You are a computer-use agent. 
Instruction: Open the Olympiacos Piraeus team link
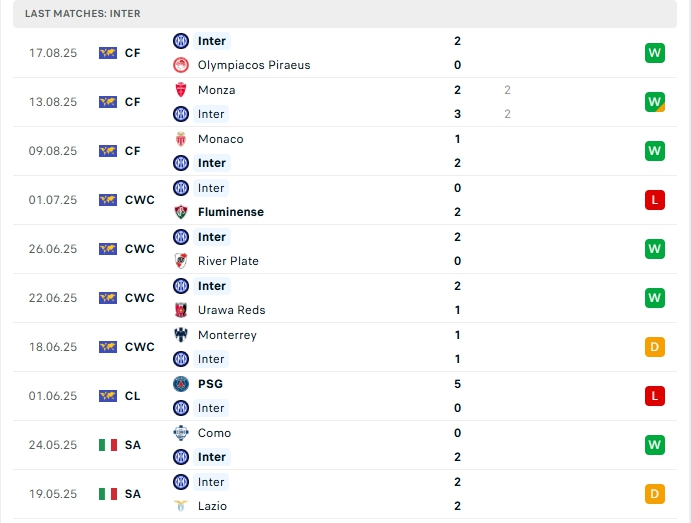(254, 65)
